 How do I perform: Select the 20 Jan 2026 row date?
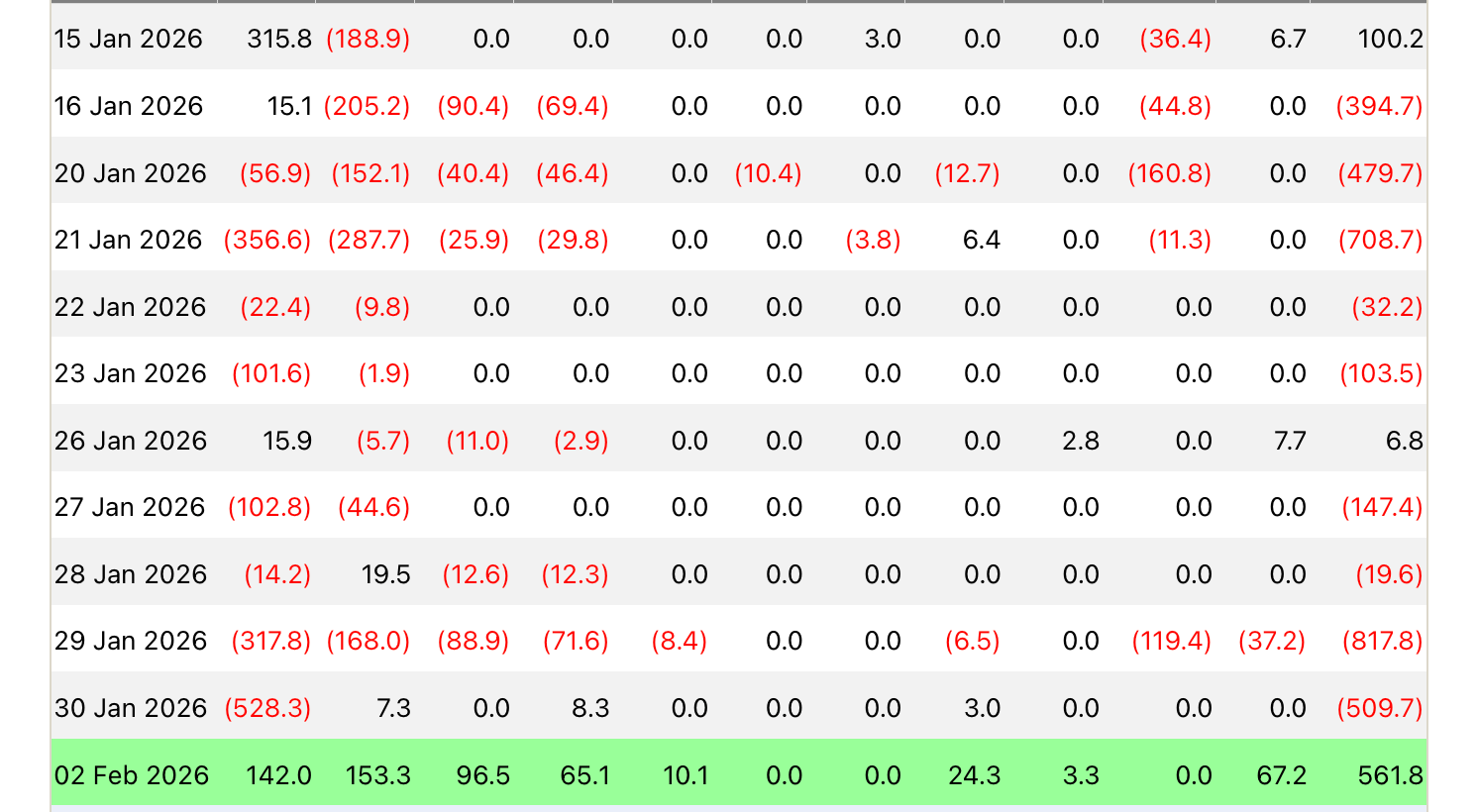click(x=130, y=173)
